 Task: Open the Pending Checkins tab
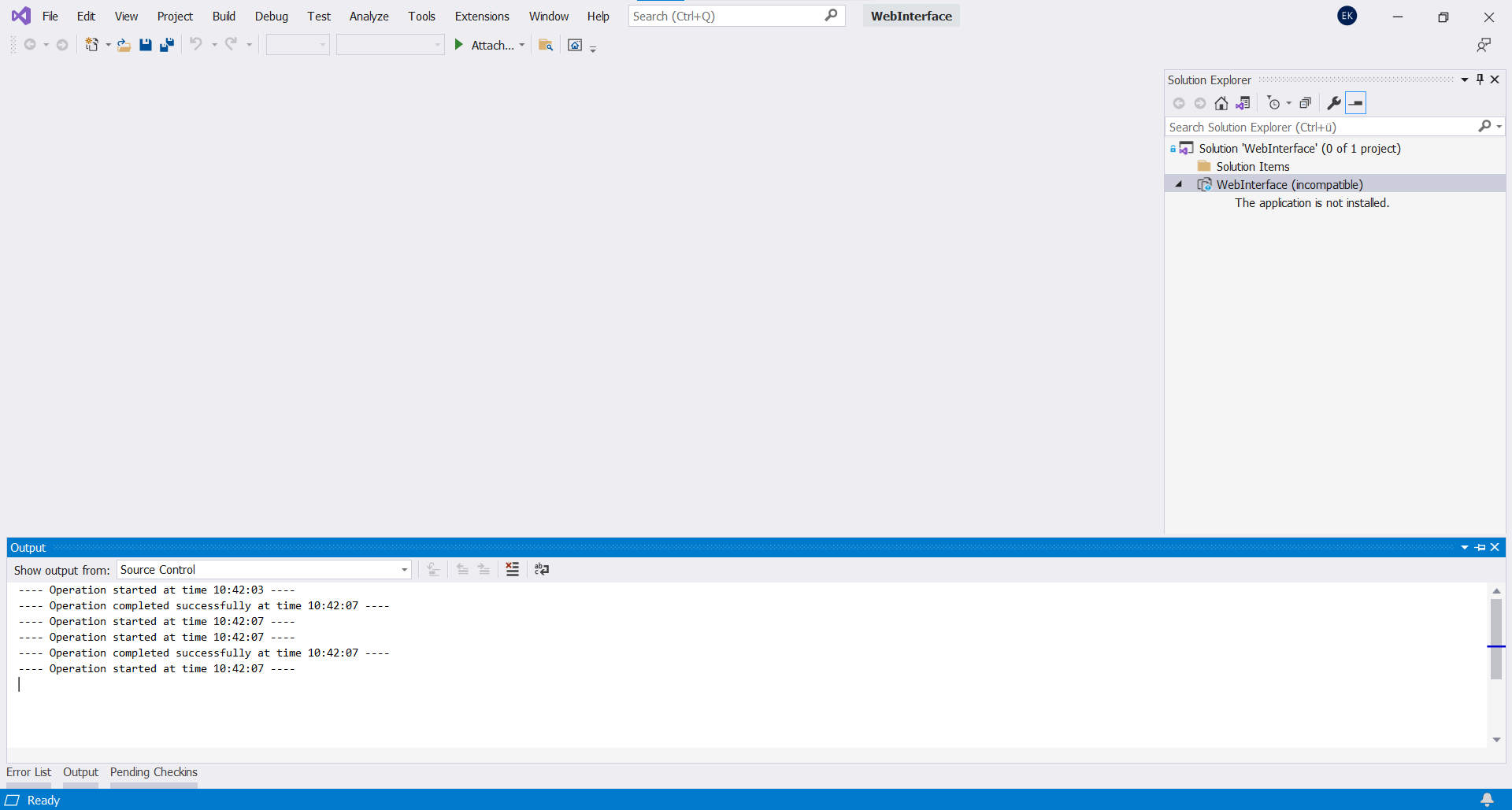click(154, 772)
